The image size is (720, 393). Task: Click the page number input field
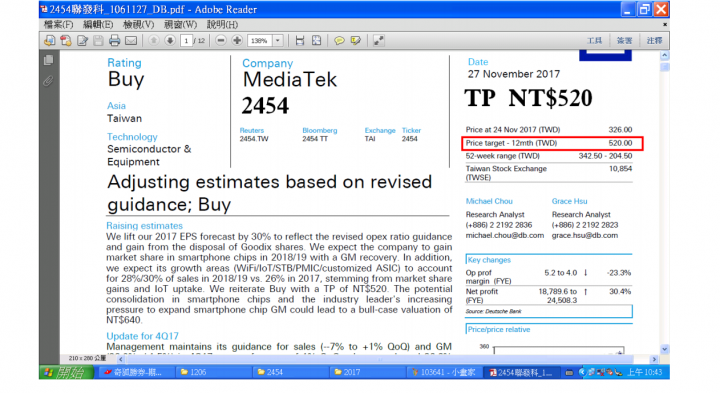point(186,41)
